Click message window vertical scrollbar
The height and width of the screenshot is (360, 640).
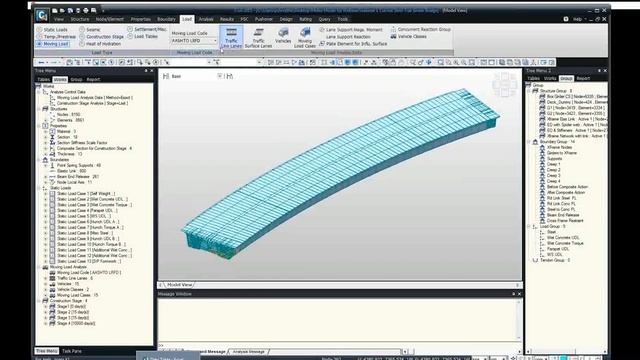[x=519, y=320]
